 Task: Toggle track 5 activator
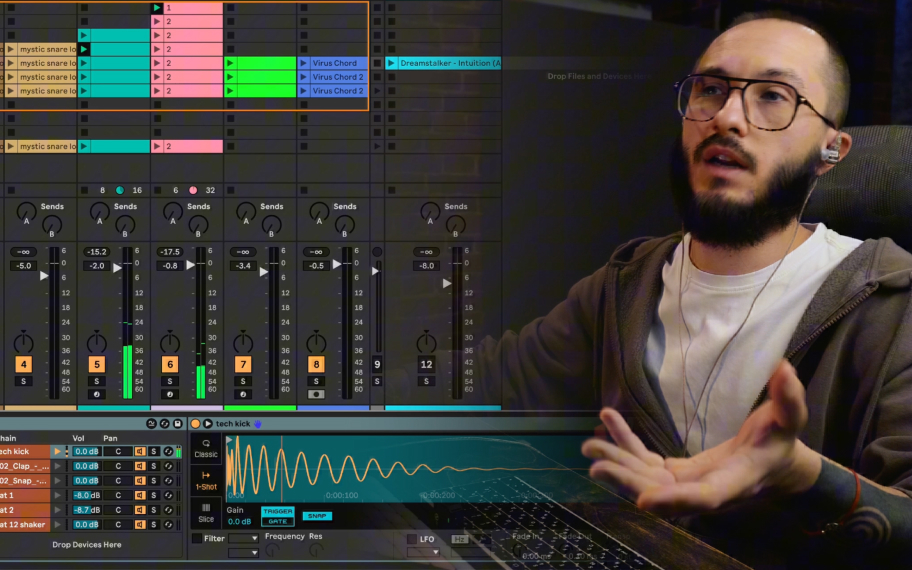click(x=97, y=364)
